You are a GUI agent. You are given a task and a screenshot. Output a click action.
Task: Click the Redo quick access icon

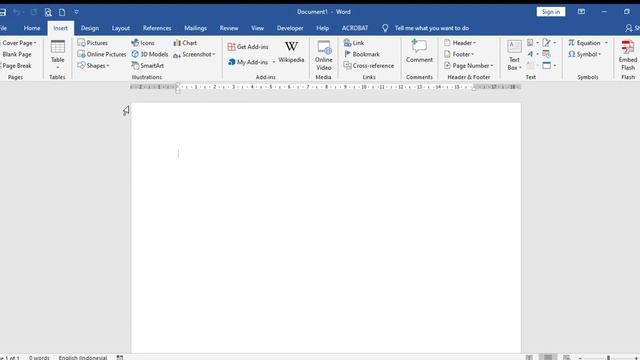(33, 12)
